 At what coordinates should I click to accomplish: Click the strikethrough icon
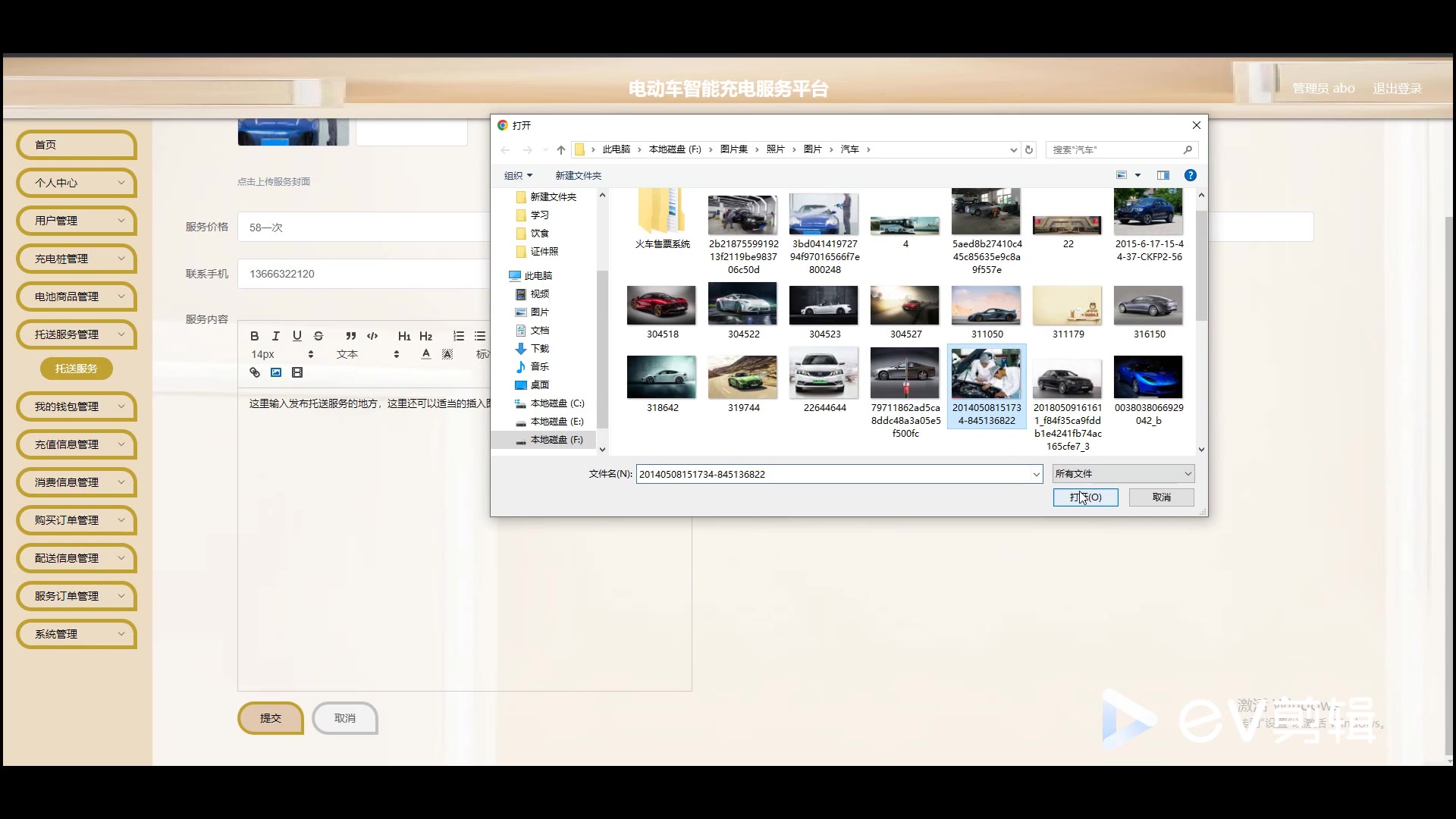pos(318,336)
